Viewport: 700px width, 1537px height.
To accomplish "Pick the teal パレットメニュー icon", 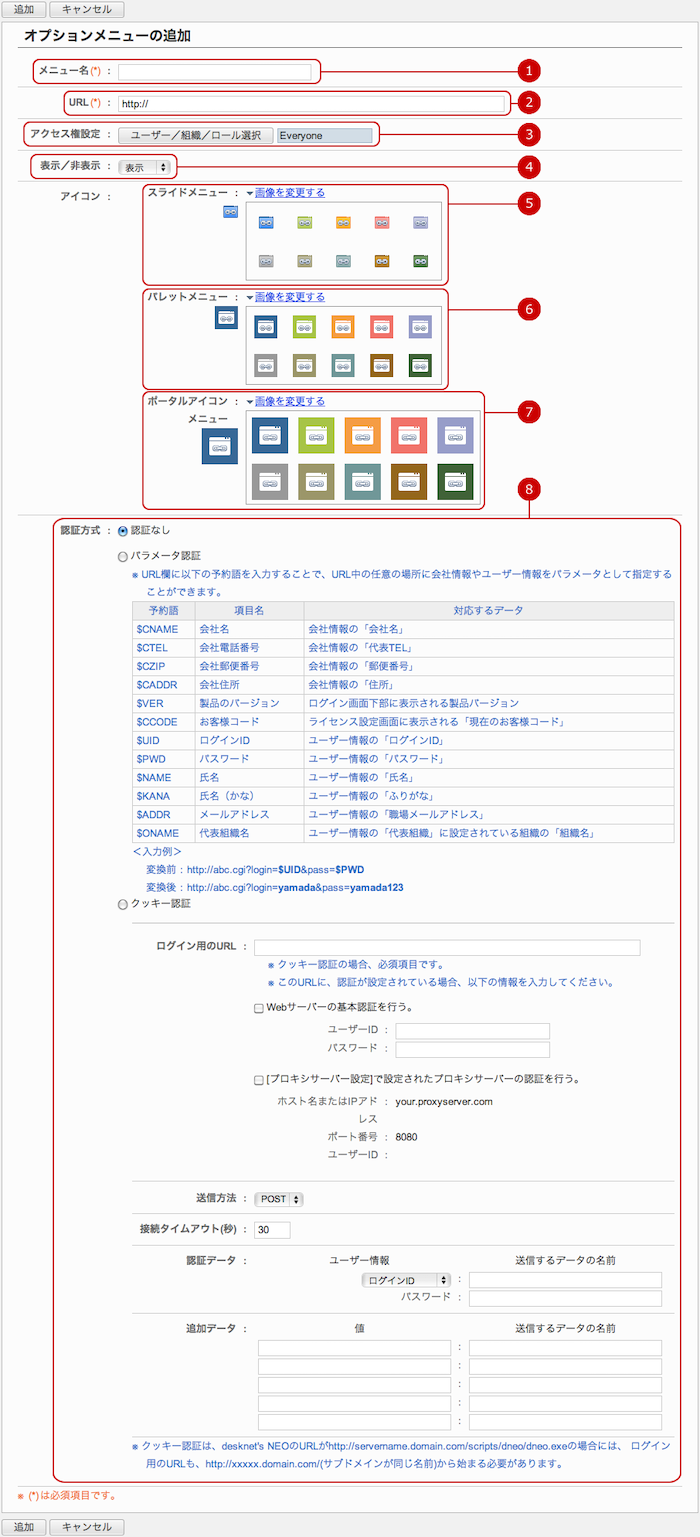I will pos(343,365).
